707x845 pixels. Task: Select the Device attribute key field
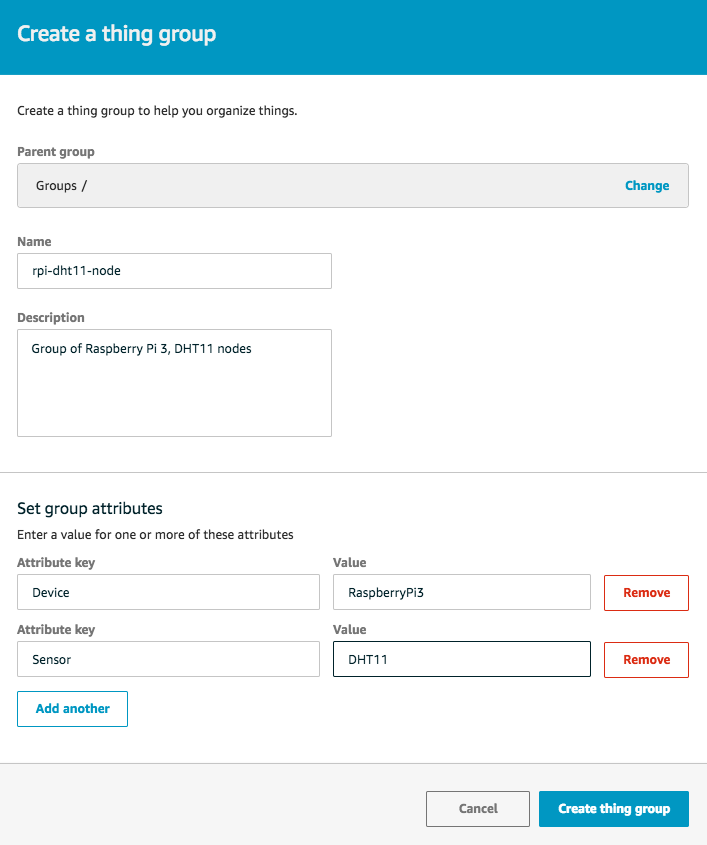168,592
